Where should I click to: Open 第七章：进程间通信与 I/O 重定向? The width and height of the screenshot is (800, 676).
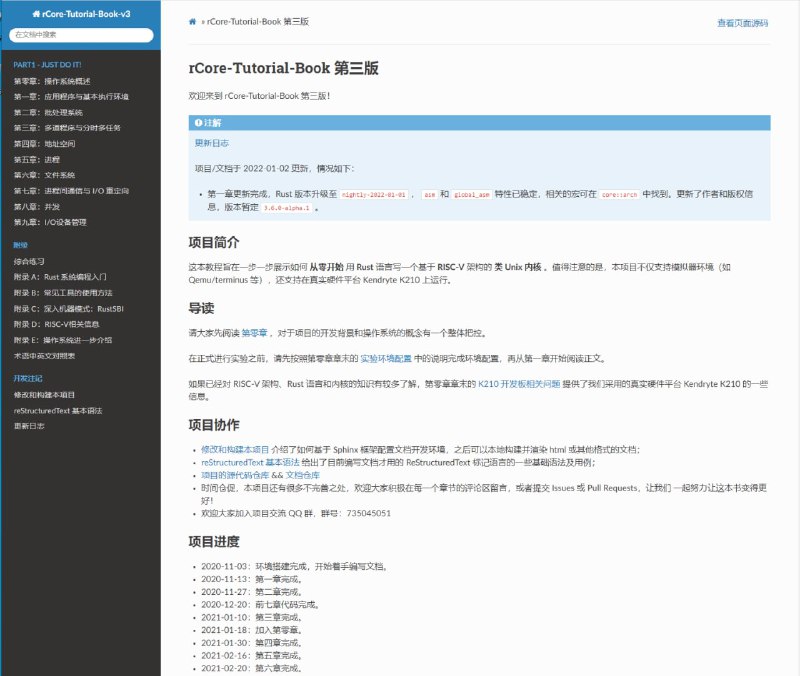[71, 191]
